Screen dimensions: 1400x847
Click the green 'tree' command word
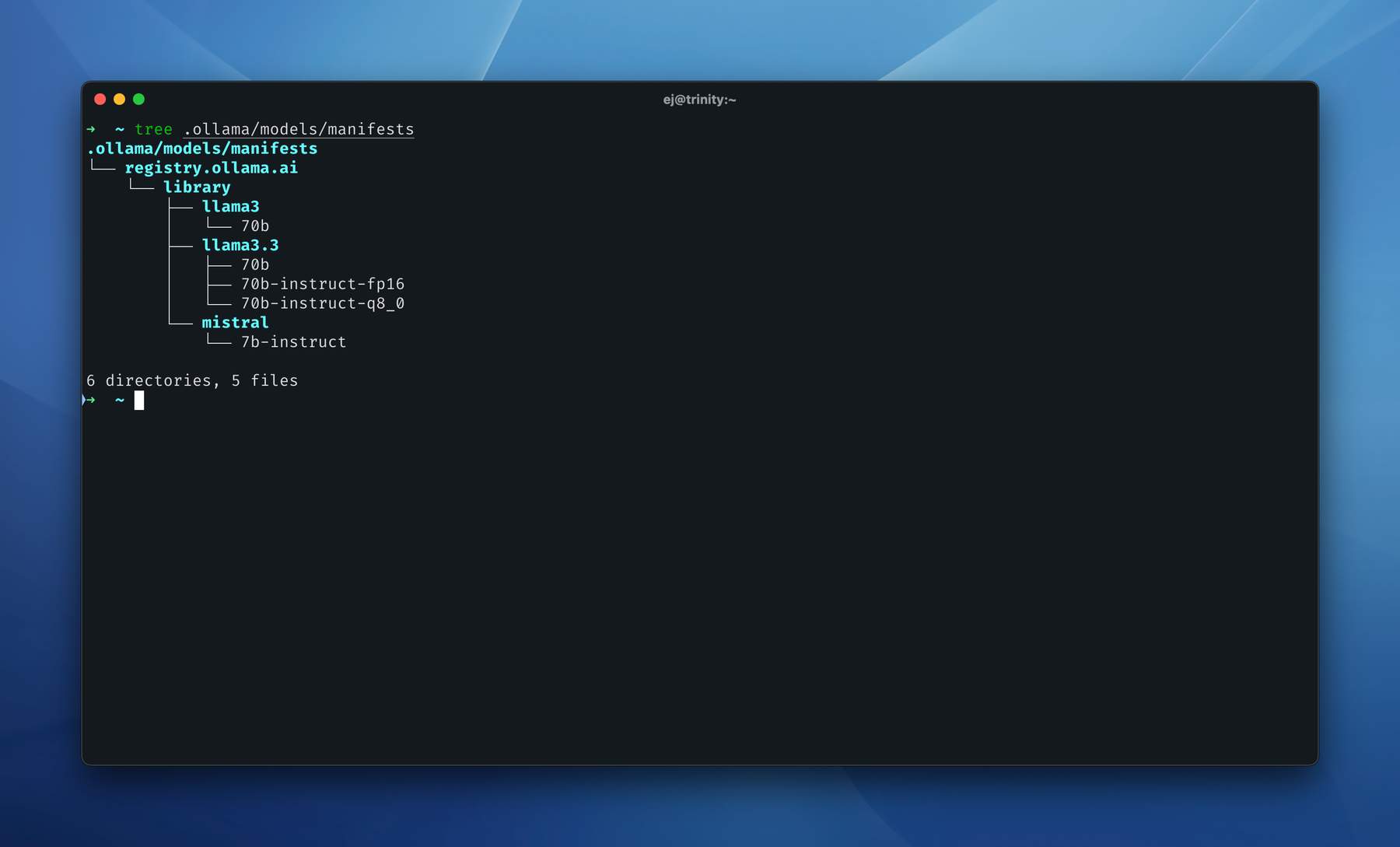click(x=153, y=129)
